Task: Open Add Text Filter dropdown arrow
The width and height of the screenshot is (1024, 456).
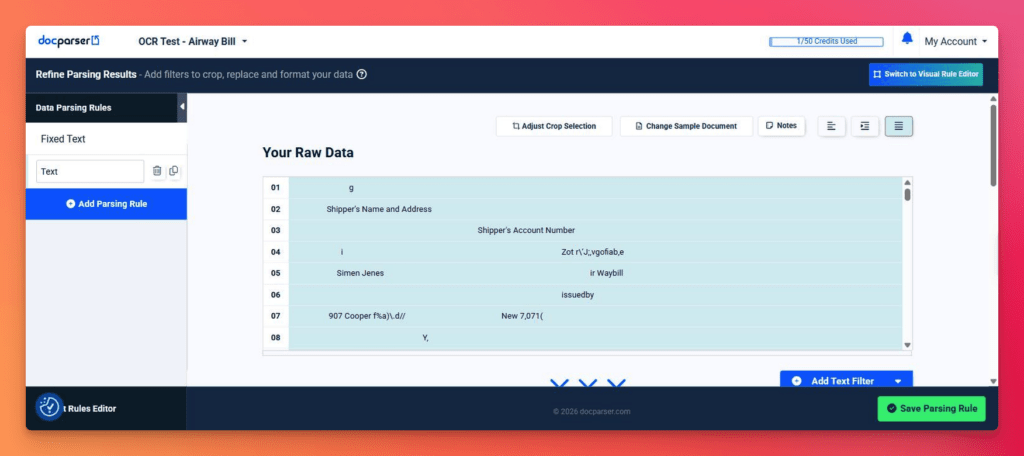Action: [898, 381]
